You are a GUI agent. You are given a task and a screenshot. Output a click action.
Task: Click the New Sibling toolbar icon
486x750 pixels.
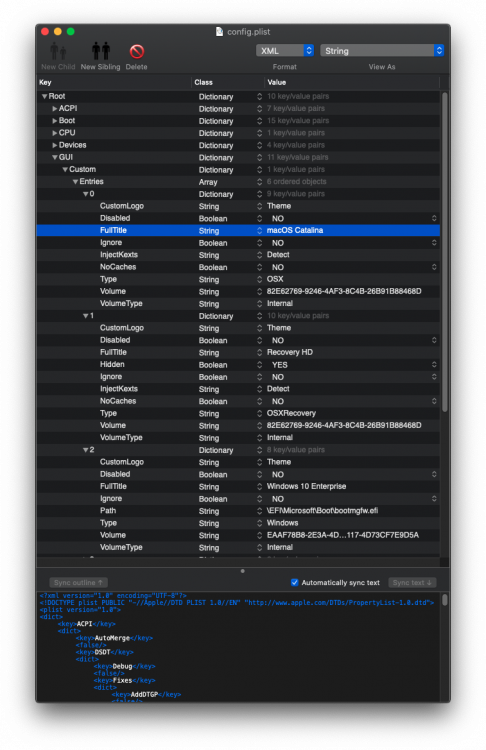(100, 51)
